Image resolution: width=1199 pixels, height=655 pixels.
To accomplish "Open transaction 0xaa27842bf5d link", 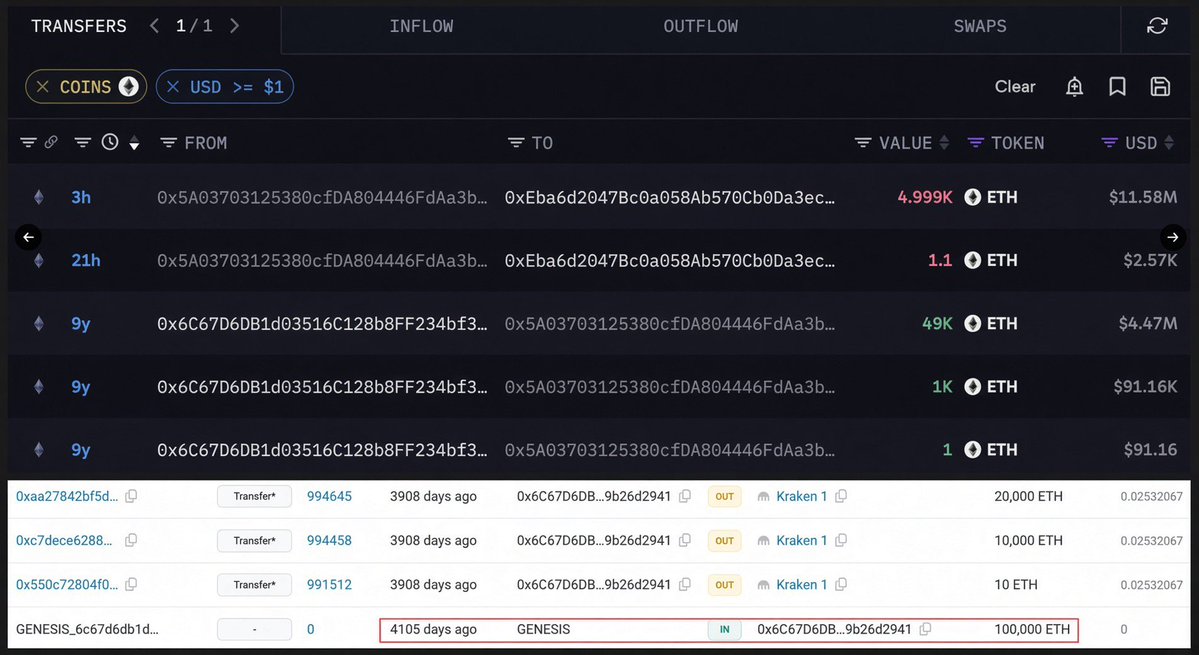I will click(67, 496).
